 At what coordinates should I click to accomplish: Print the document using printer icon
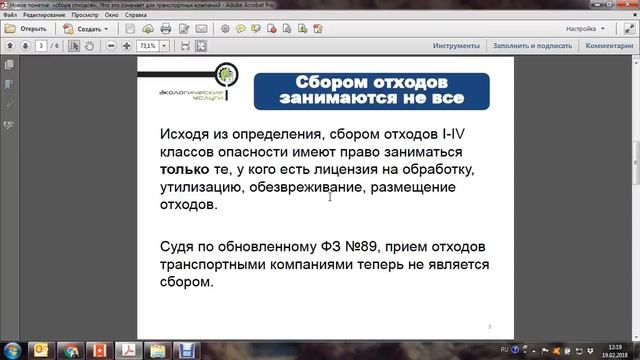tap(166, 29)
